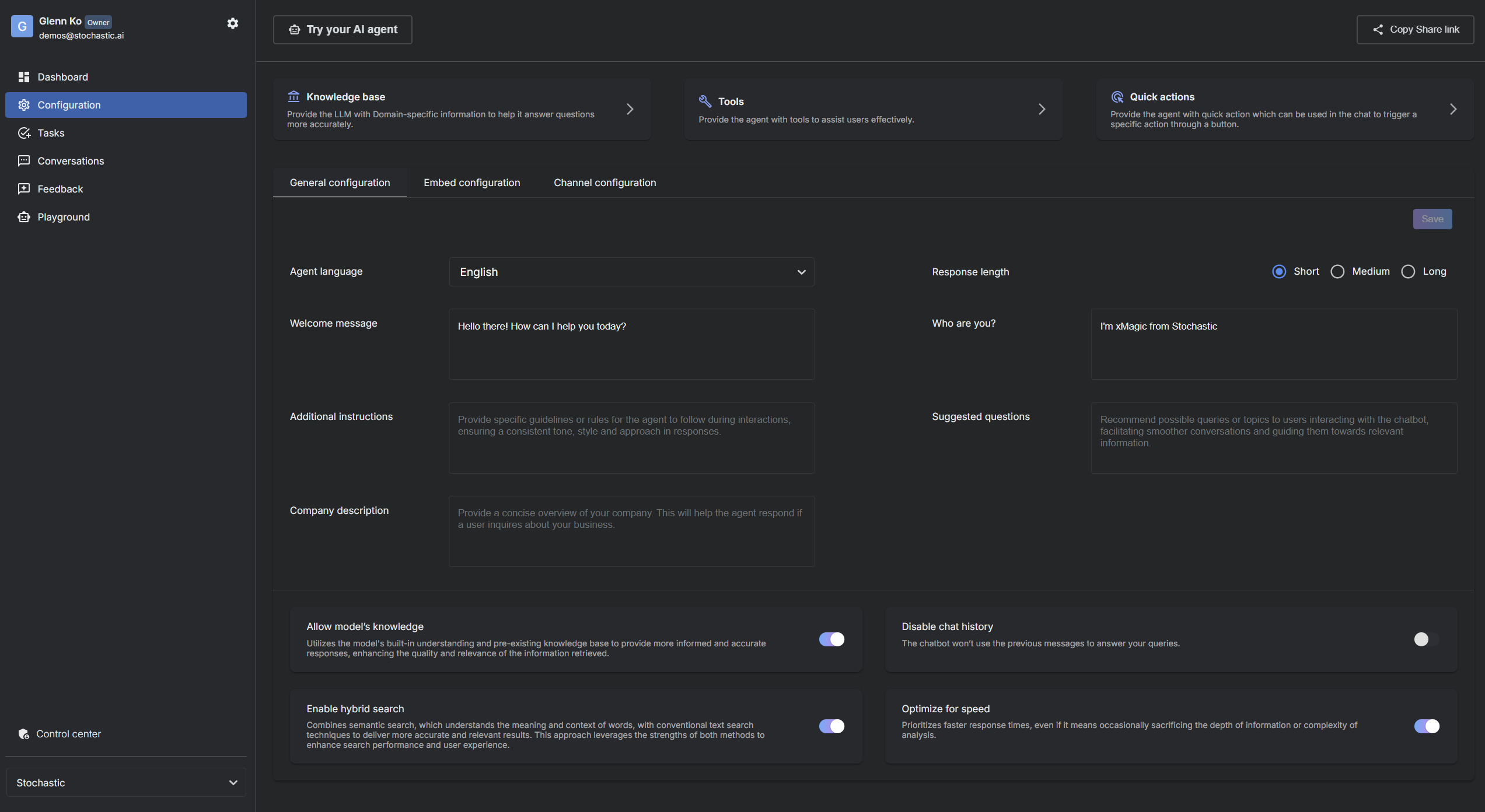Click Try your AI agent button
Image resolution: width=1485 pixels, height=812 pixels.
[x=343, y=30]
